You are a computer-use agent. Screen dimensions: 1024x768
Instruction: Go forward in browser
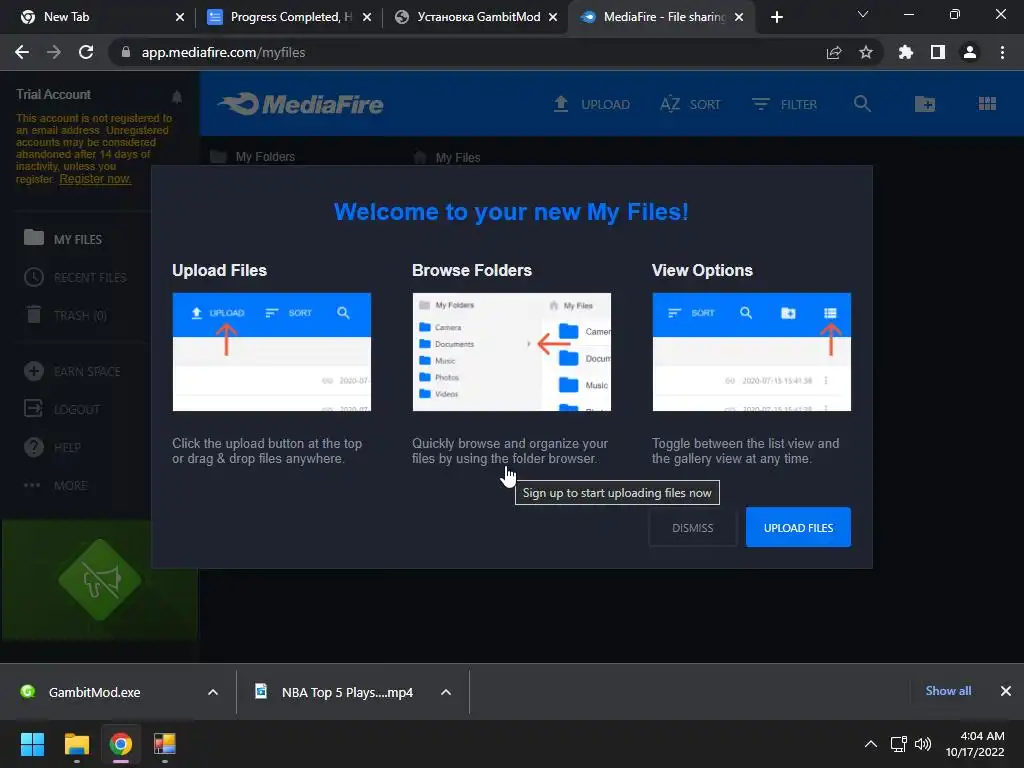54,52
